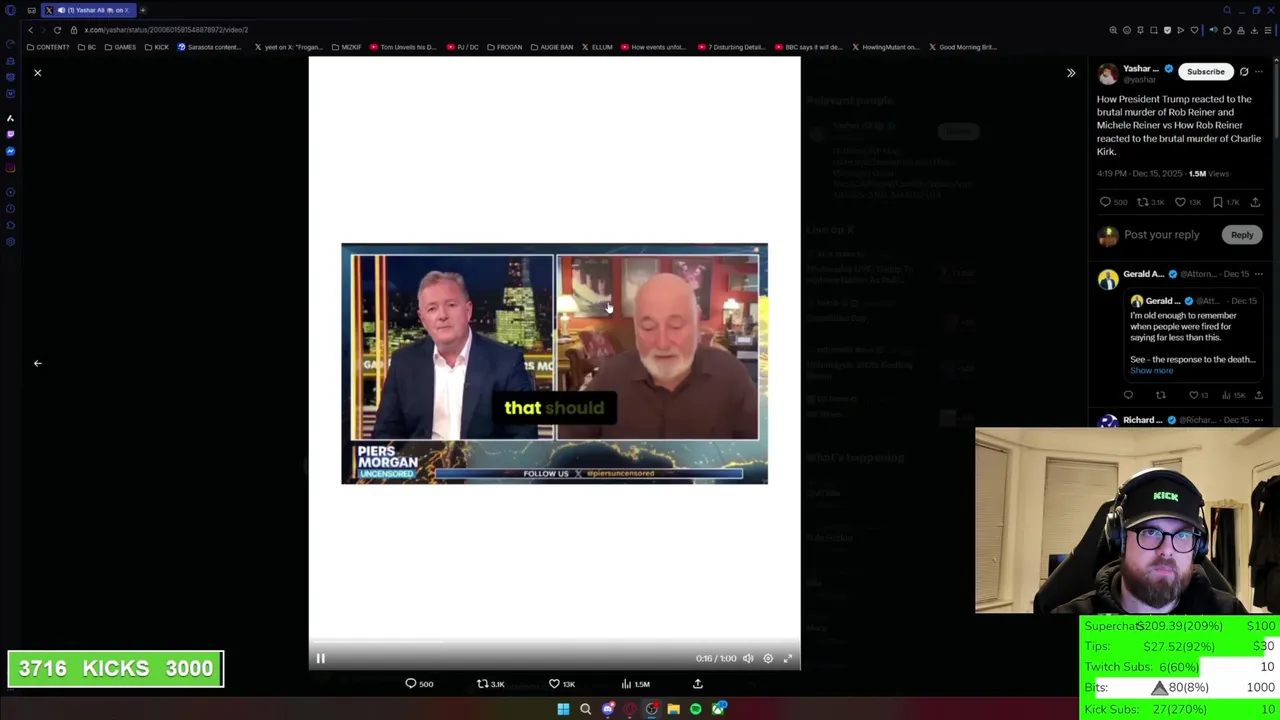
Task: Open Richard's reply author name
Action: pos(1142,420)
